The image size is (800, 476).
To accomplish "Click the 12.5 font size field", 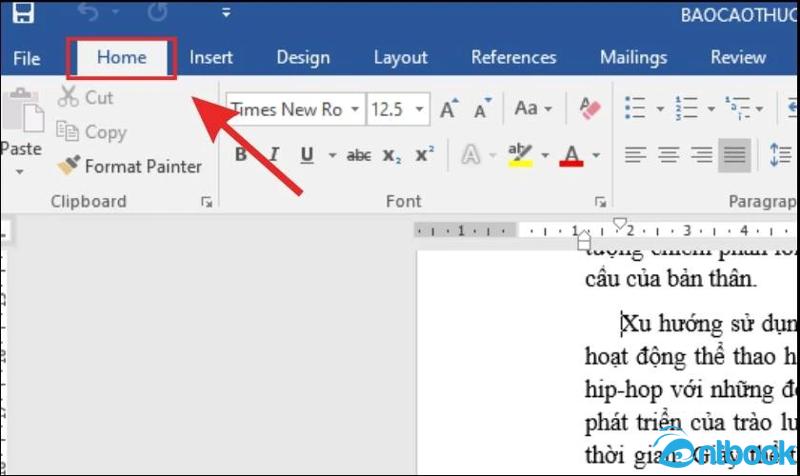I will click(x=387, y=109).
